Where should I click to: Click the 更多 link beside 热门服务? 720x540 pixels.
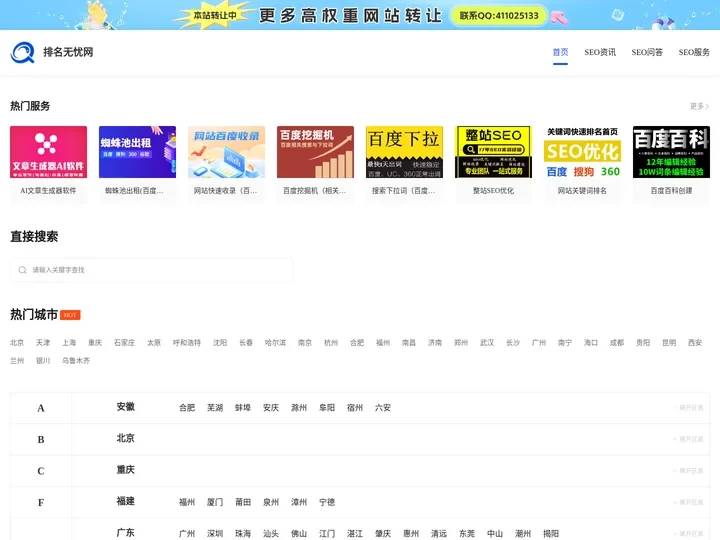point(699,106)
